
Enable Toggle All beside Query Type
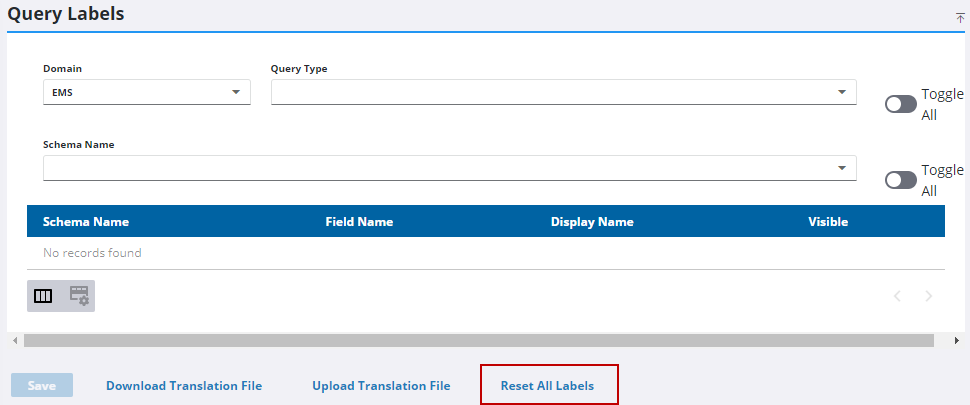click(x=900, y=104)
